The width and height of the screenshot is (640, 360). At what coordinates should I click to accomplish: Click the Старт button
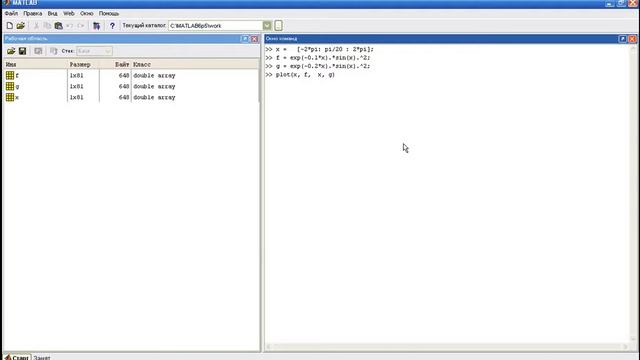pyautogui.click(x=17, y=357)
